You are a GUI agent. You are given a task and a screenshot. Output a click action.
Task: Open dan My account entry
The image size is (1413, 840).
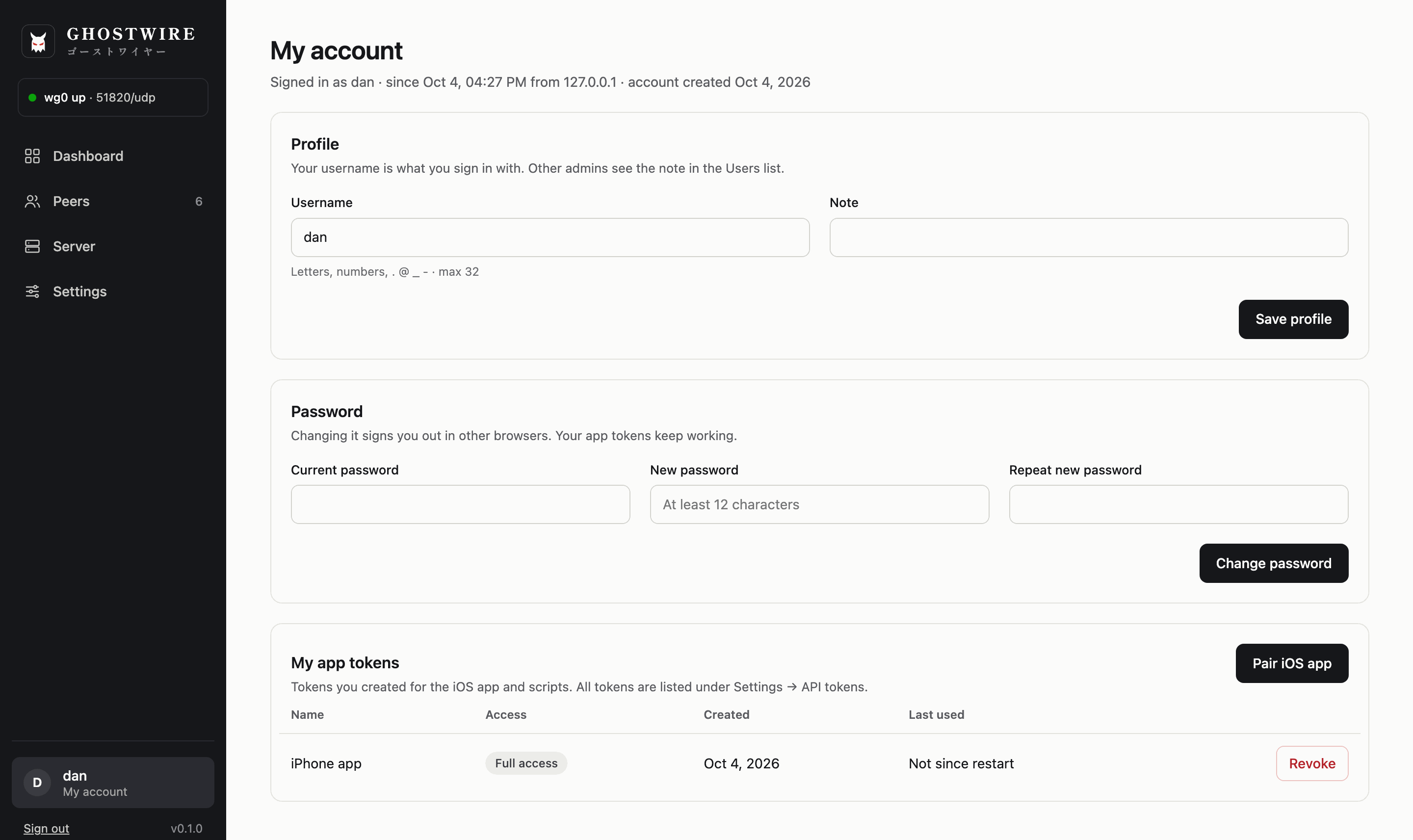click(x=113, y=782)
